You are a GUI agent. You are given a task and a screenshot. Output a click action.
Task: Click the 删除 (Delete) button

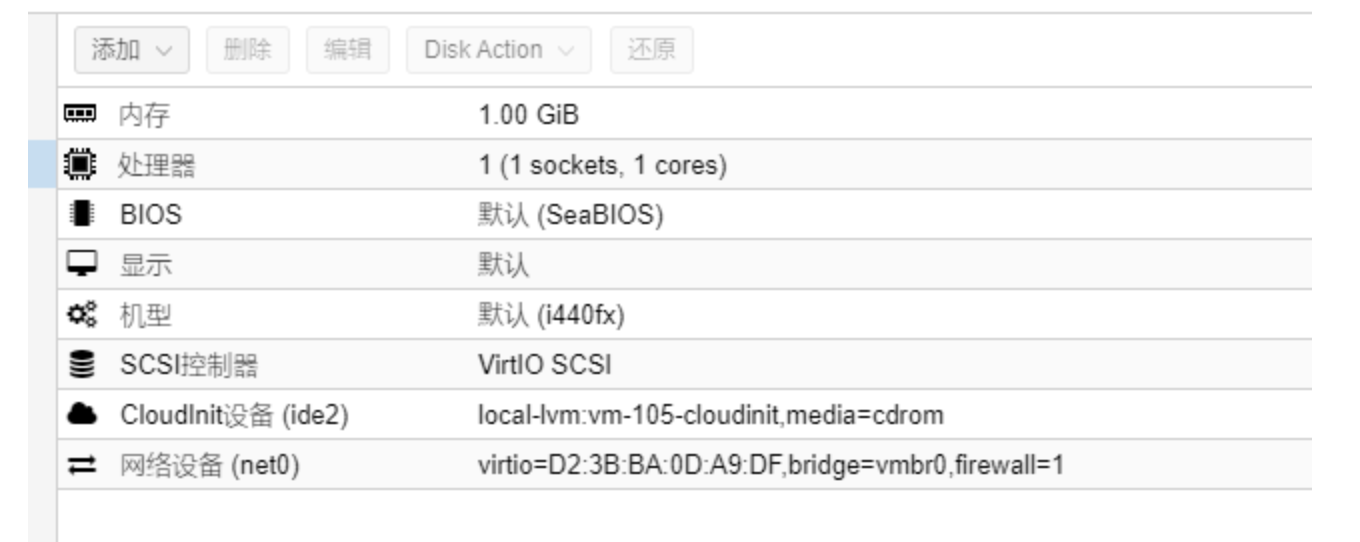247,50
